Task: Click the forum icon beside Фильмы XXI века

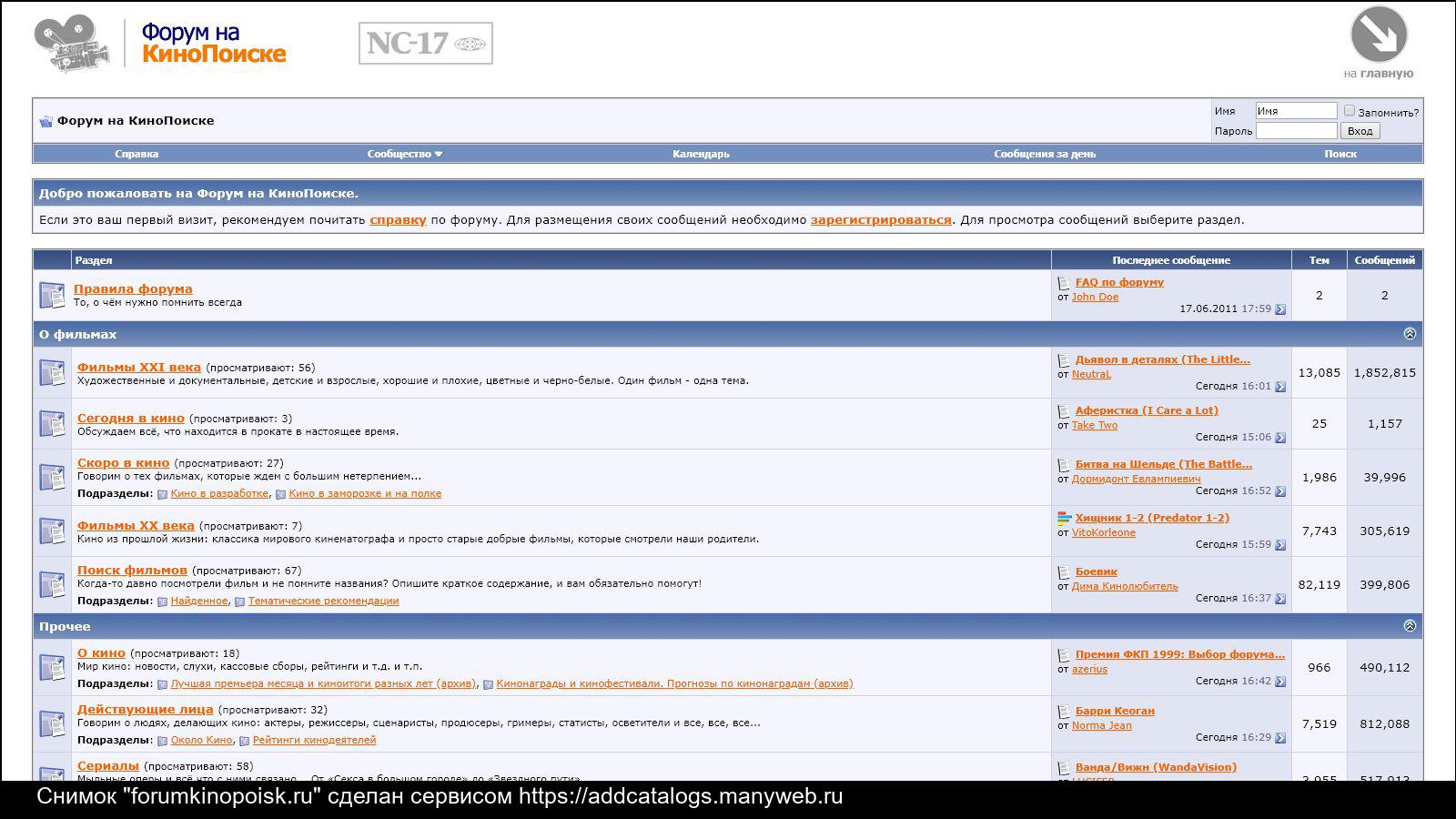Action: [x=52, y=372]
